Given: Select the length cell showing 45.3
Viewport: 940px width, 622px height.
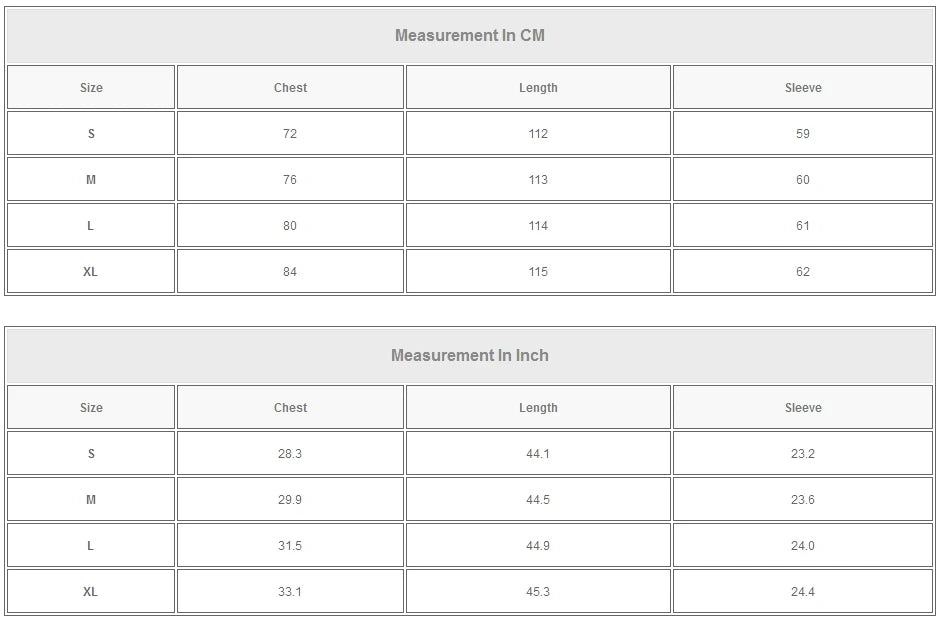Looking at the screenshot, I should [x=538, y=592].
